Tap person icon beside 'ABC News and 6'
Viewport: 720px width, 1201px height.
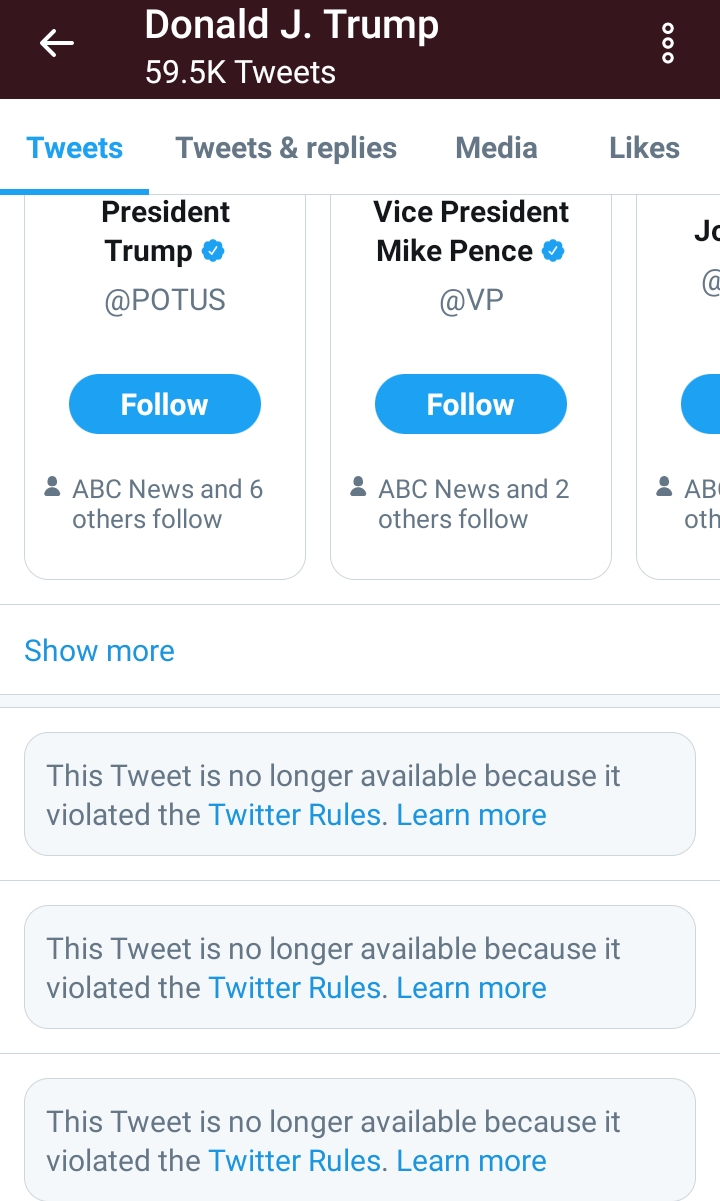pyautogui.click(x=52, y=488)
